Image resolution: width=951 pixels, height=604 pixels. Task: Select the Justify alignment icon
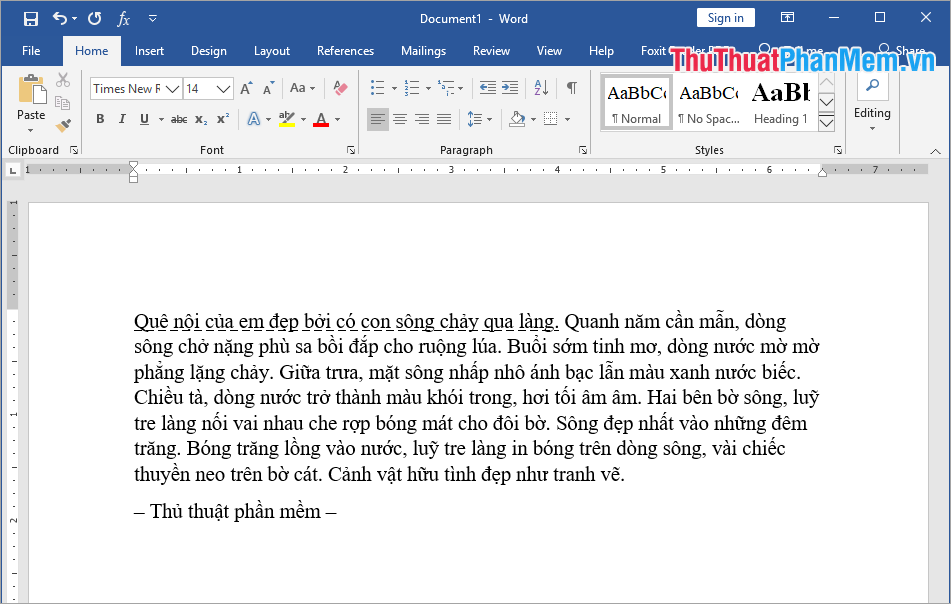[x=444, y=120]
